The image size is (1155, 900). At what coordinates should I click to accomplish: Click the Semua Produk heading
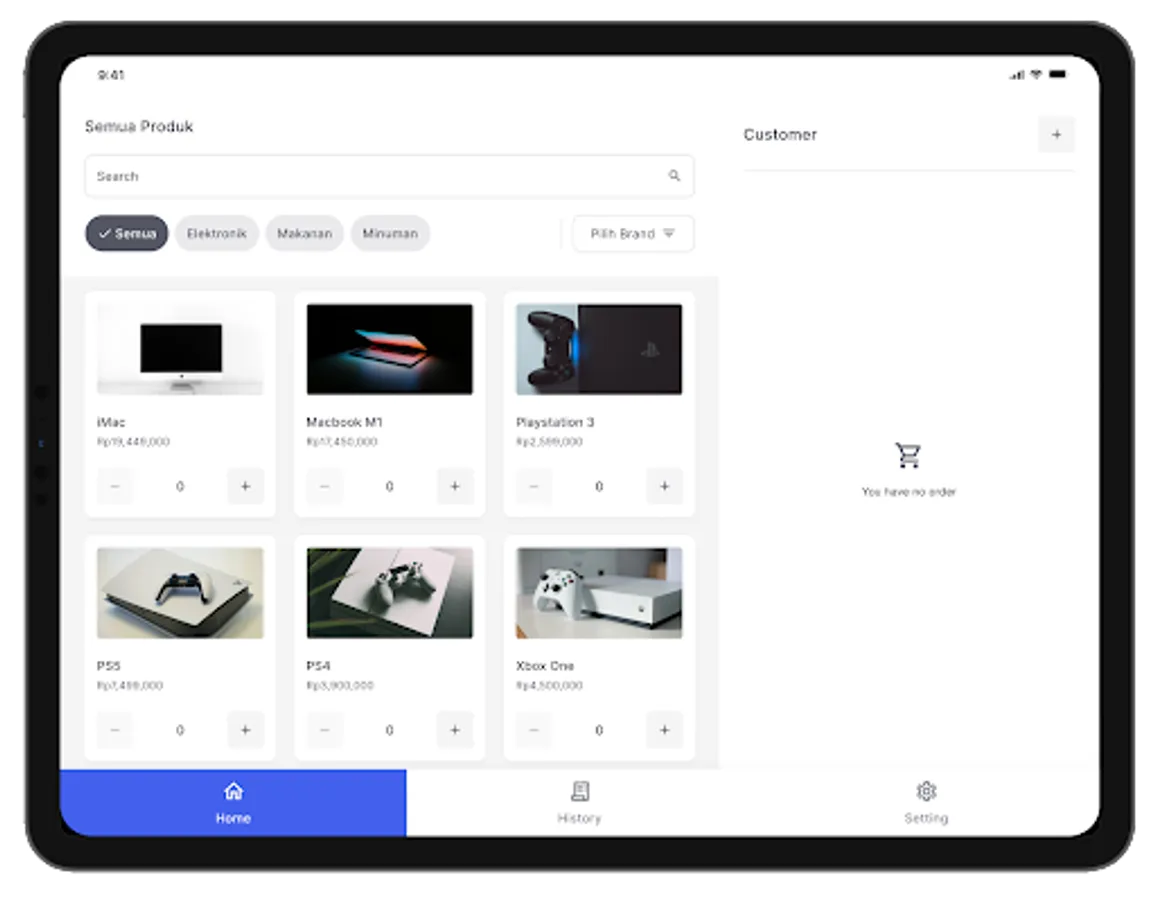tap(138, 127)
